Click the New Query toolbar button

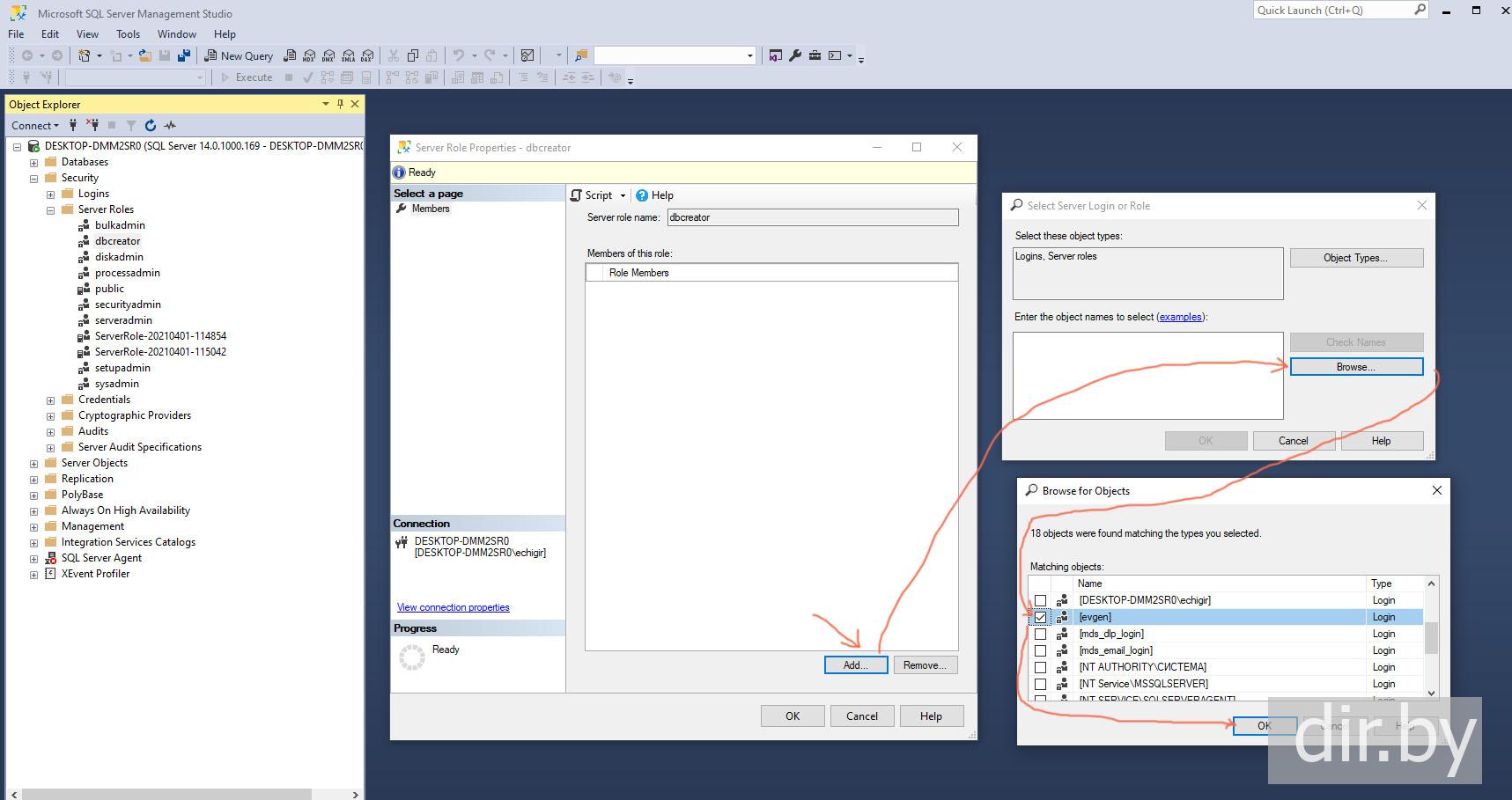[239, 55]
